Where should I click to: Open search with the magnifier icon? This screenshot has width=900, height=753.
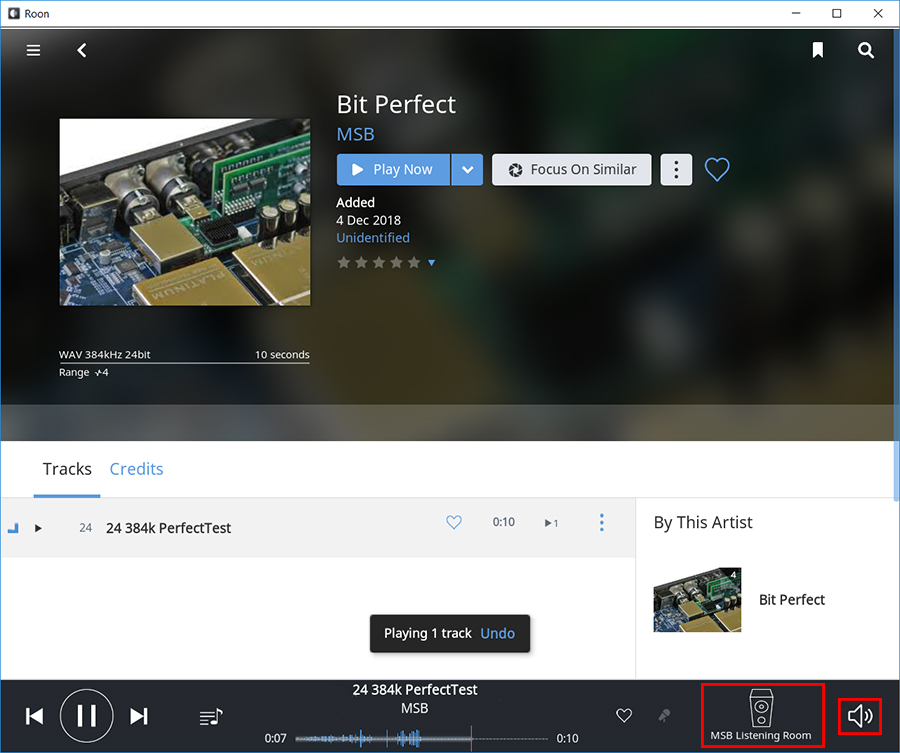[866, 50]
